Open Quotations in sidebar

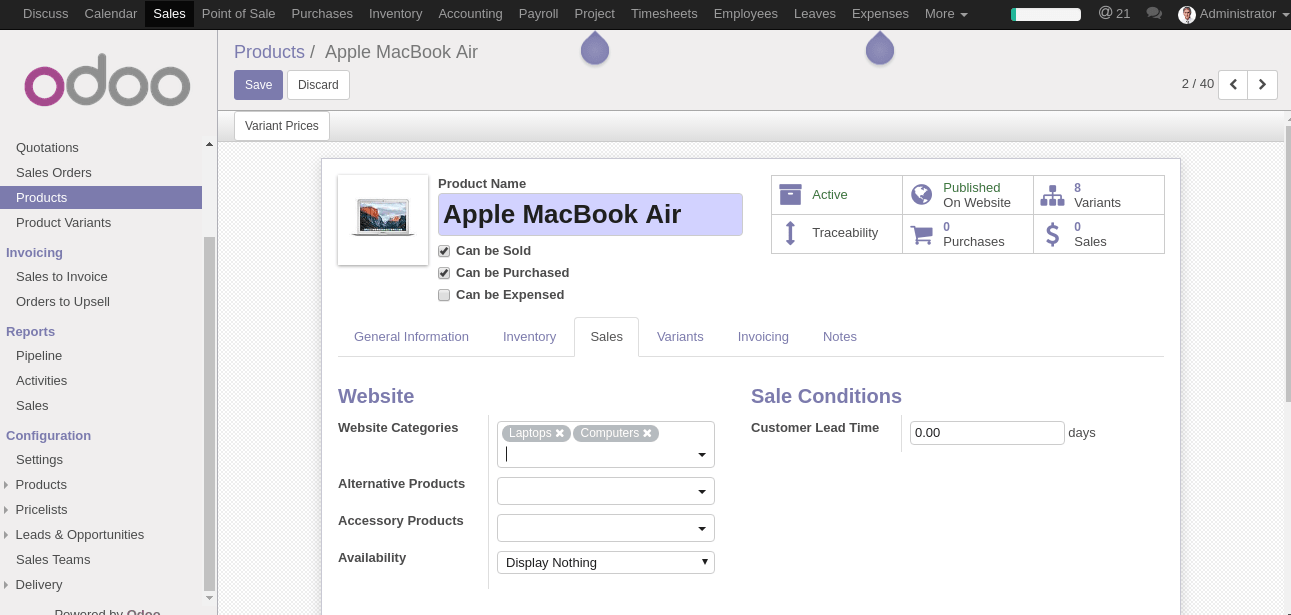click(47, 148)
